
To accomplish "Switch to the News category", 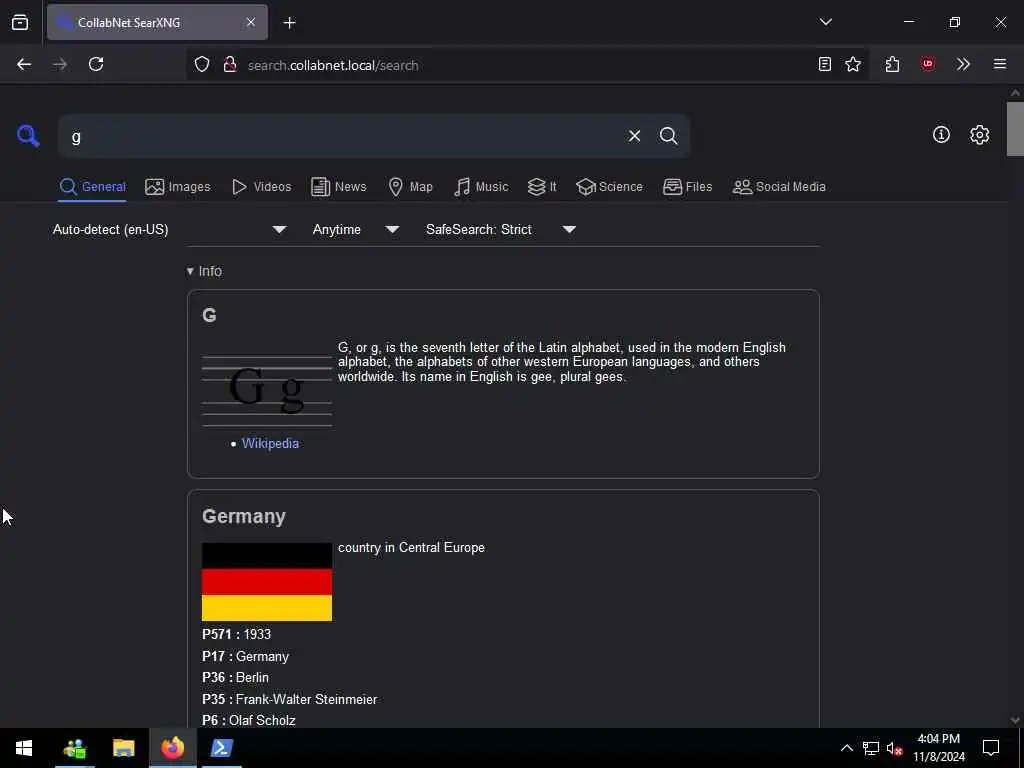I will click(338, 187).
